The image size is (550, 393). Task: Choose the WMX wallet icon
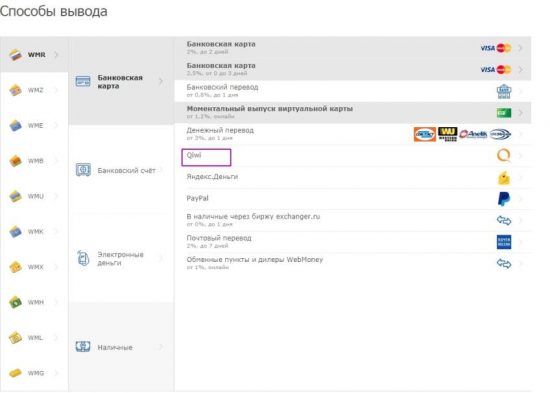pos(15,267)
